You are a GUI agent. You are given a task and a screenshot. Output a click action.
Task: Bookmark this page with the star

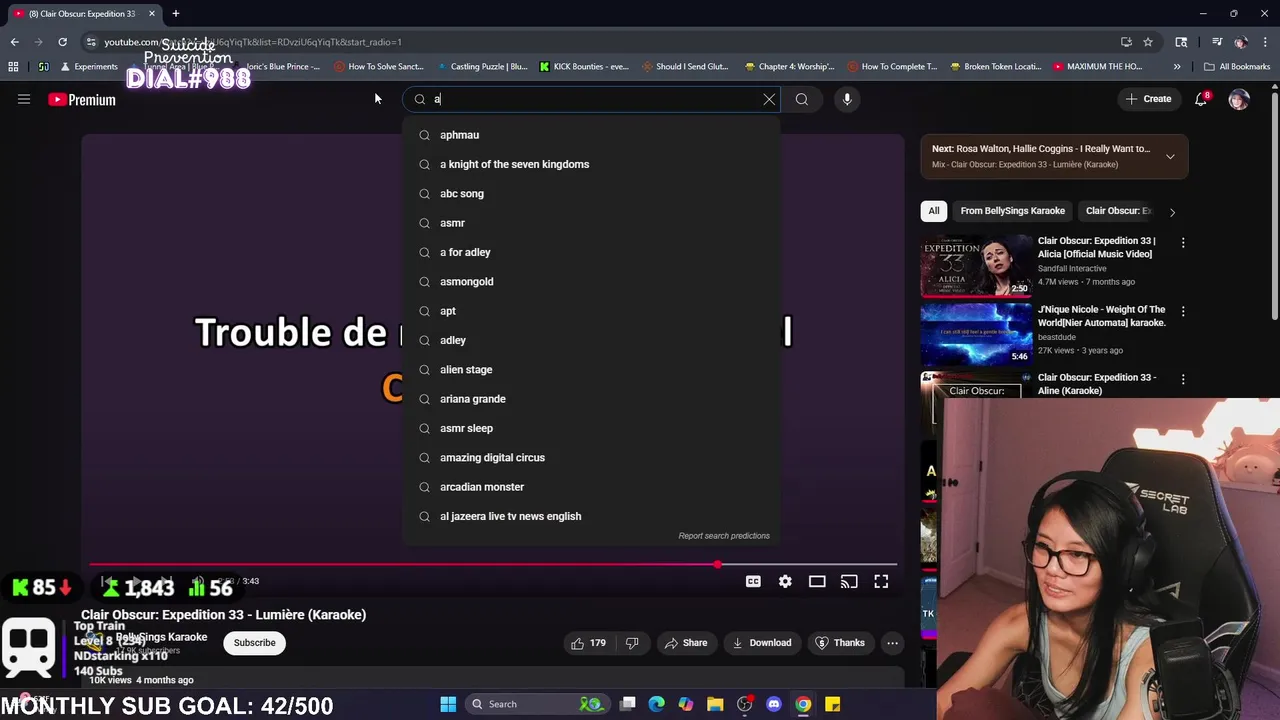tap(1148, 42)
